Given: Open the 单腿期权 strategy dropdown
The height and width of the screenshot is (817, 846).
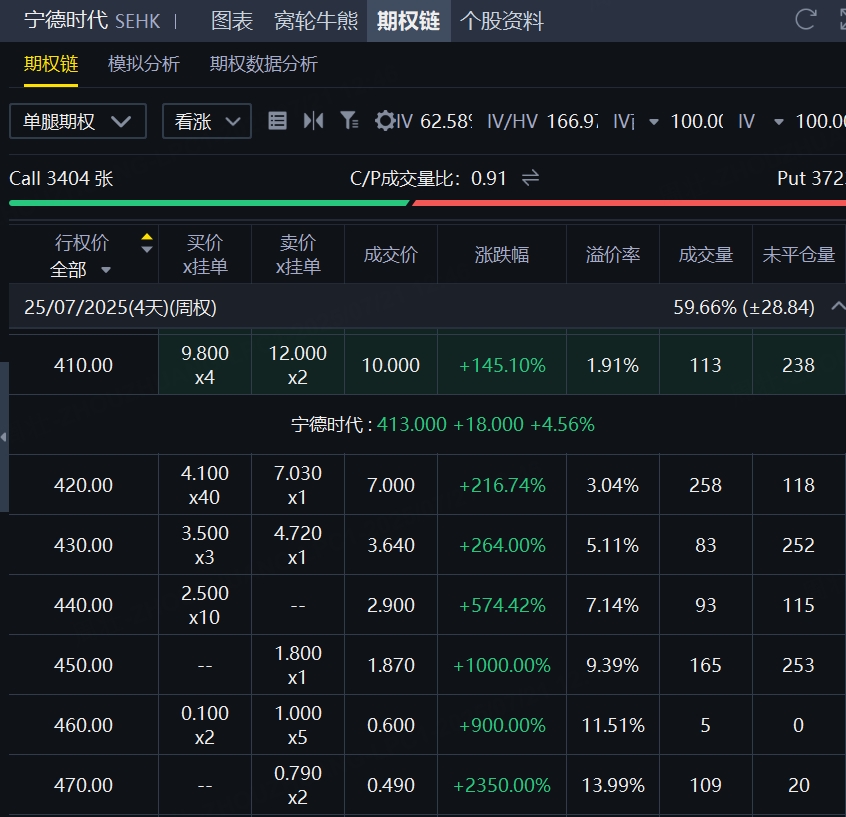Looking at the screenshot, I should (78, 121).
